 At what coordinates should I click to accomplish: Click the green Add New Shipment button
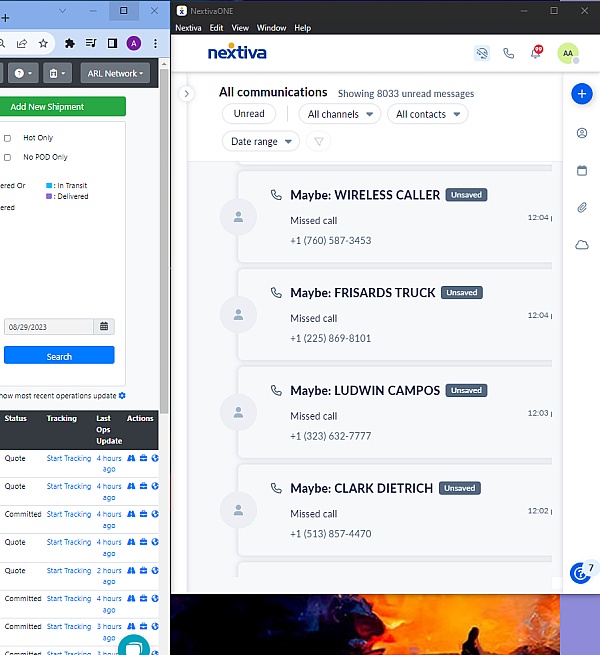coord(61,107)
